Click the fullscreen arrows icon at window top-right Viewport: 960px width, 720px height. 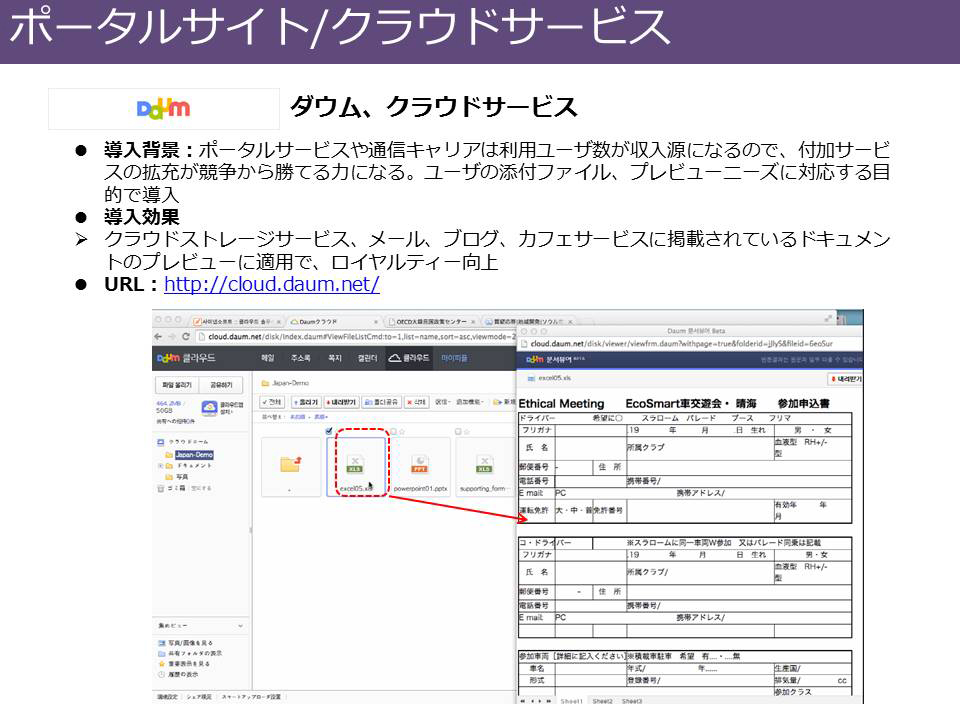828,318
